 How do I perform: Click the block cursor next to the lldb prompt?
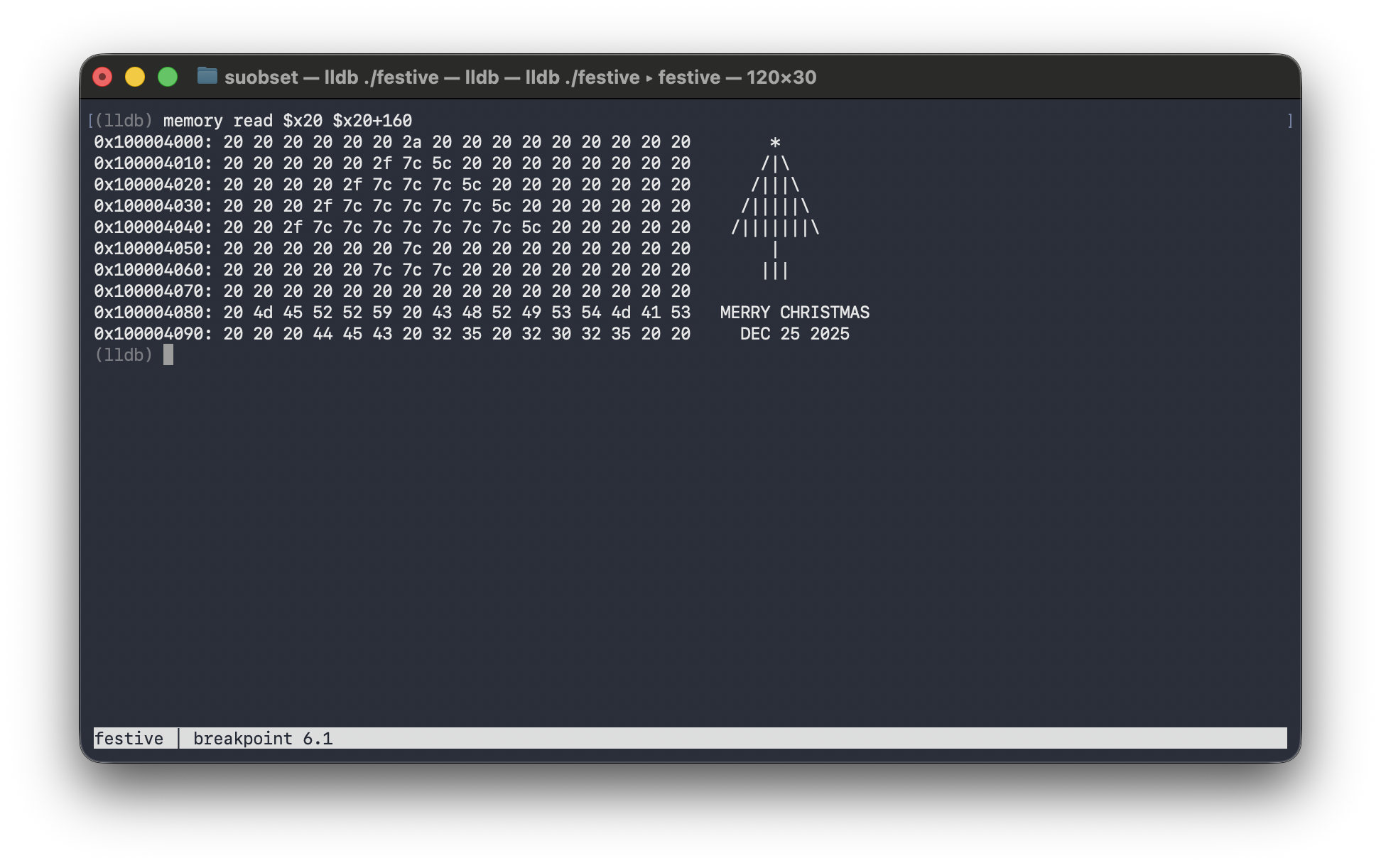[169, 355]
